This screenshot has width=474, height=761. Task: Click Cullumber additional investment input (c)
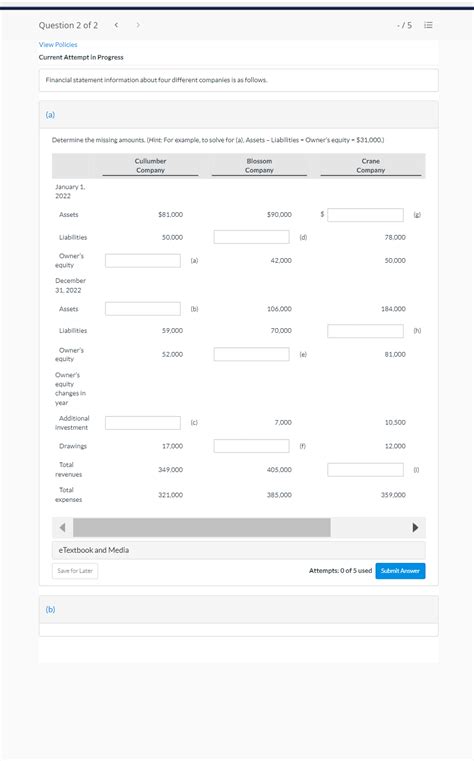(x=143, y=423)
